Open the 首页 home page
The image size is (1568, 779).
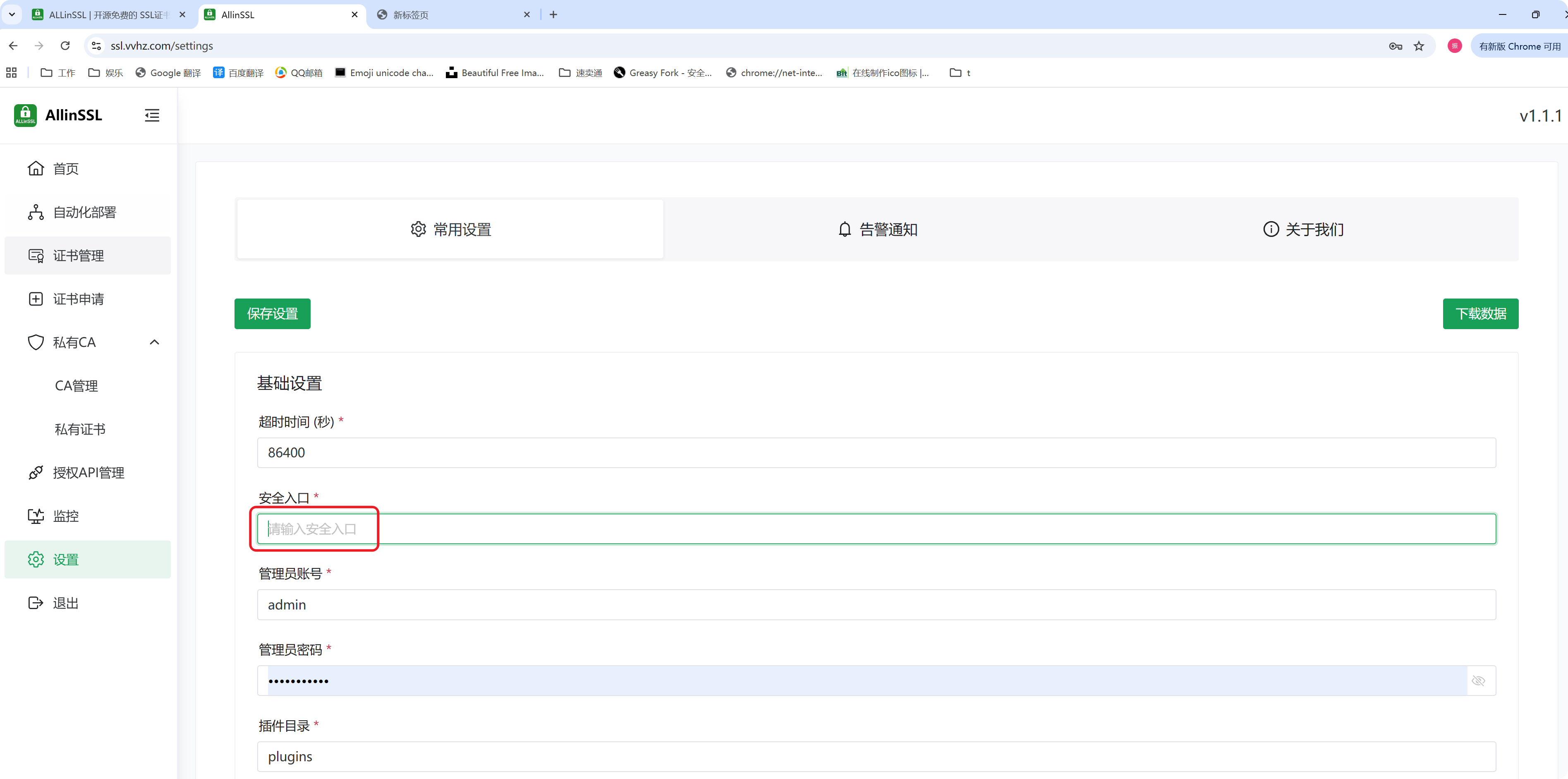coord(66,169)
